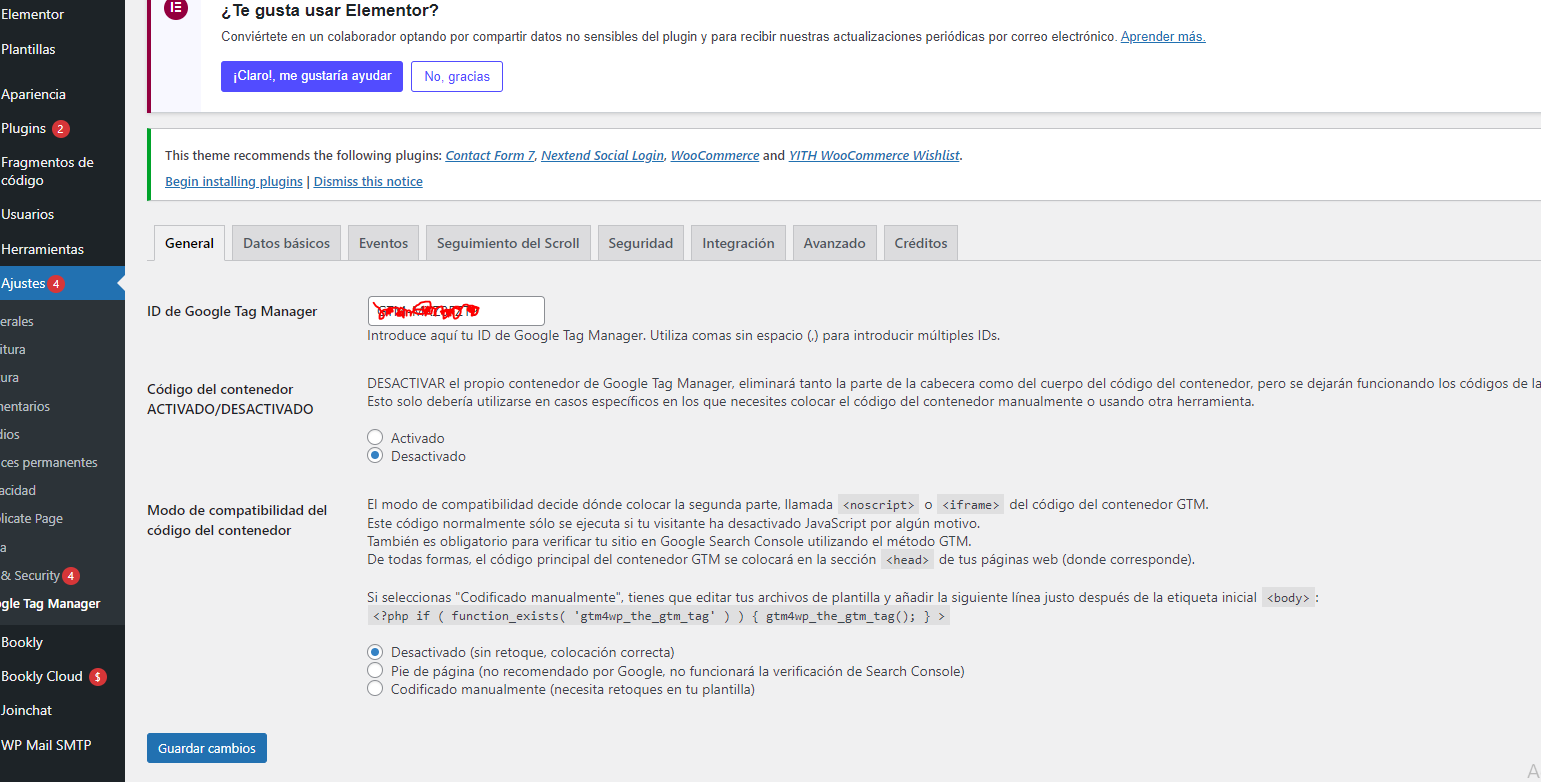
Task: Open Fragmentos de código menu item
Action: 47,171
